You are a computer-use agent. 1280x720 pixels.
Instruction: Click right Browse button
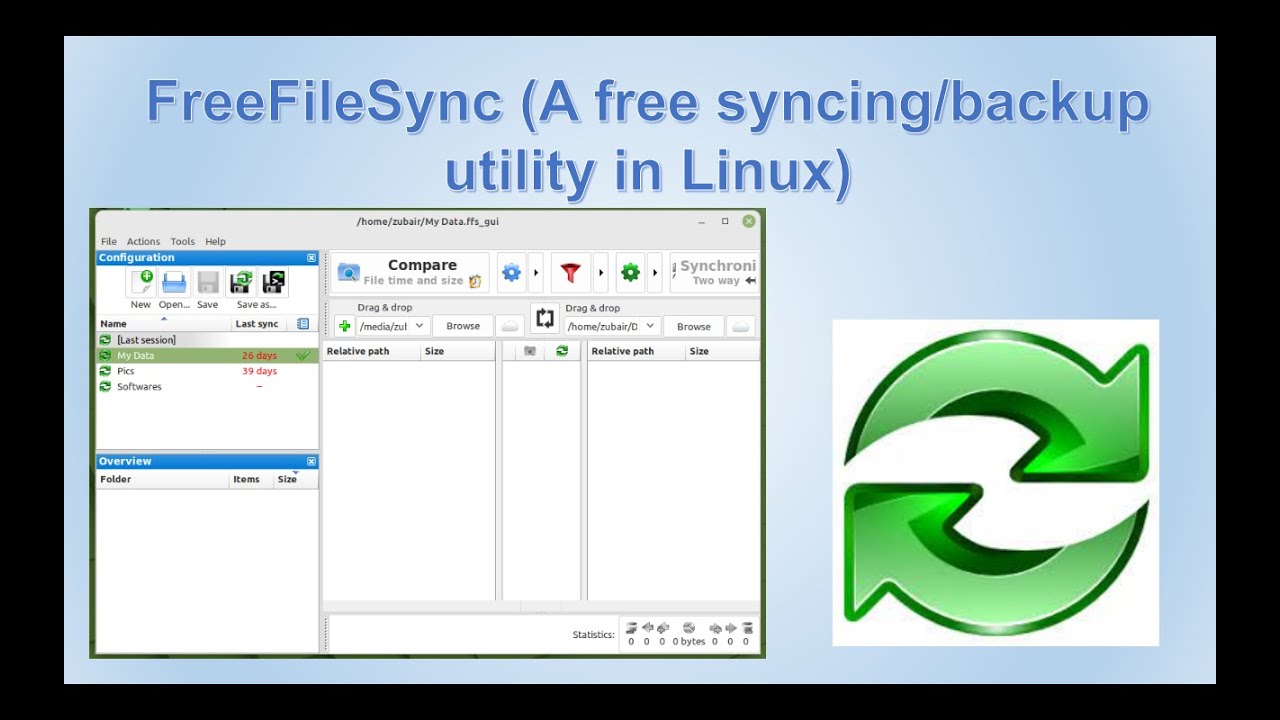point(693,326)
